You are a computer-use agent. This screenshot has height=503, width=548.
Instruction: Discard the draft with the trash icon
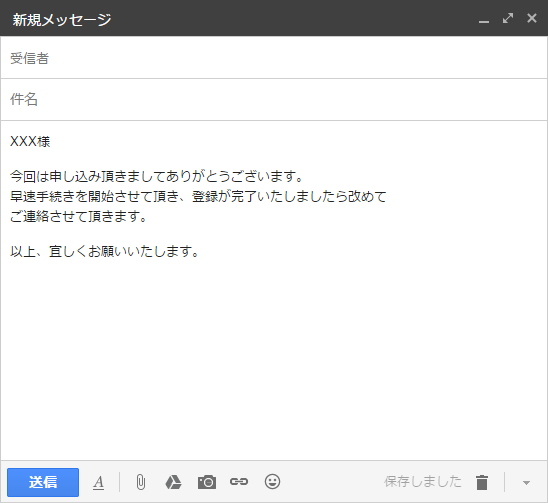coord(482,482)
